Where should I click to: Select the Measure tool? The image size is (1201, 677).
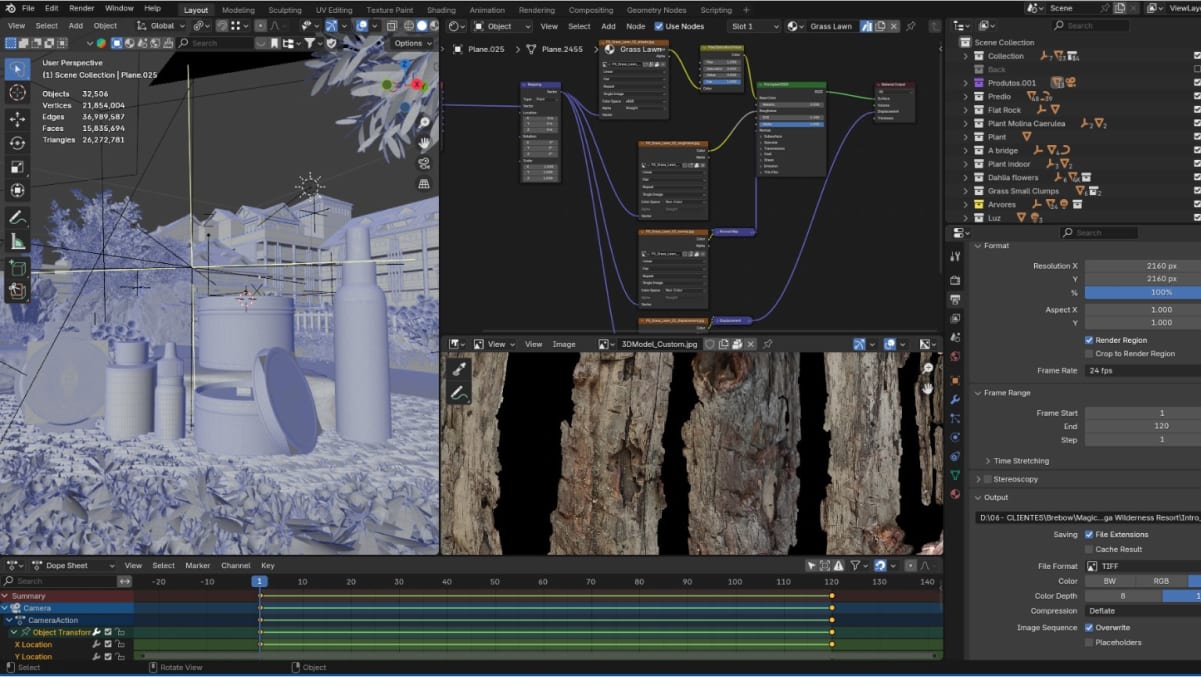click(x=17, y=242)
